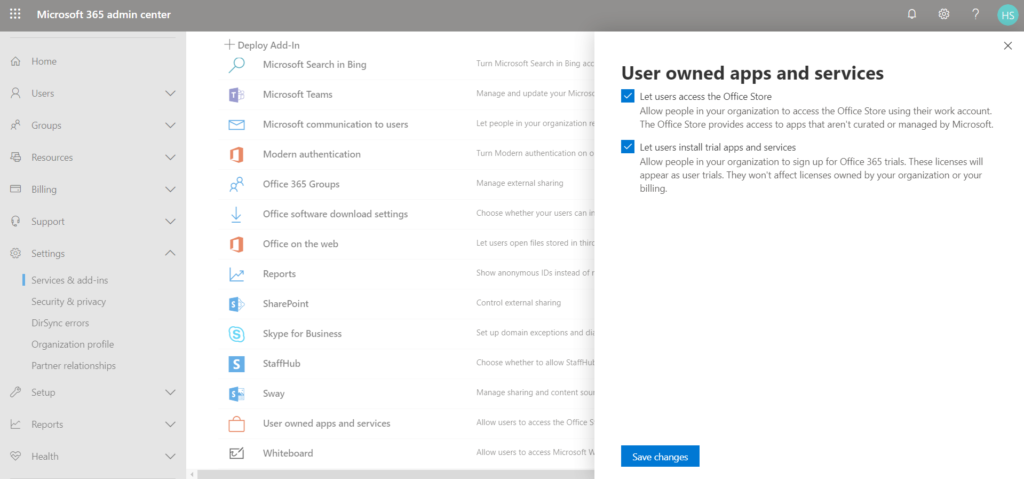Image resolution: width=1024 pixels, height=479 pixels.
Task: Open the app launcher waffle icon
Action: click(15, 15)
